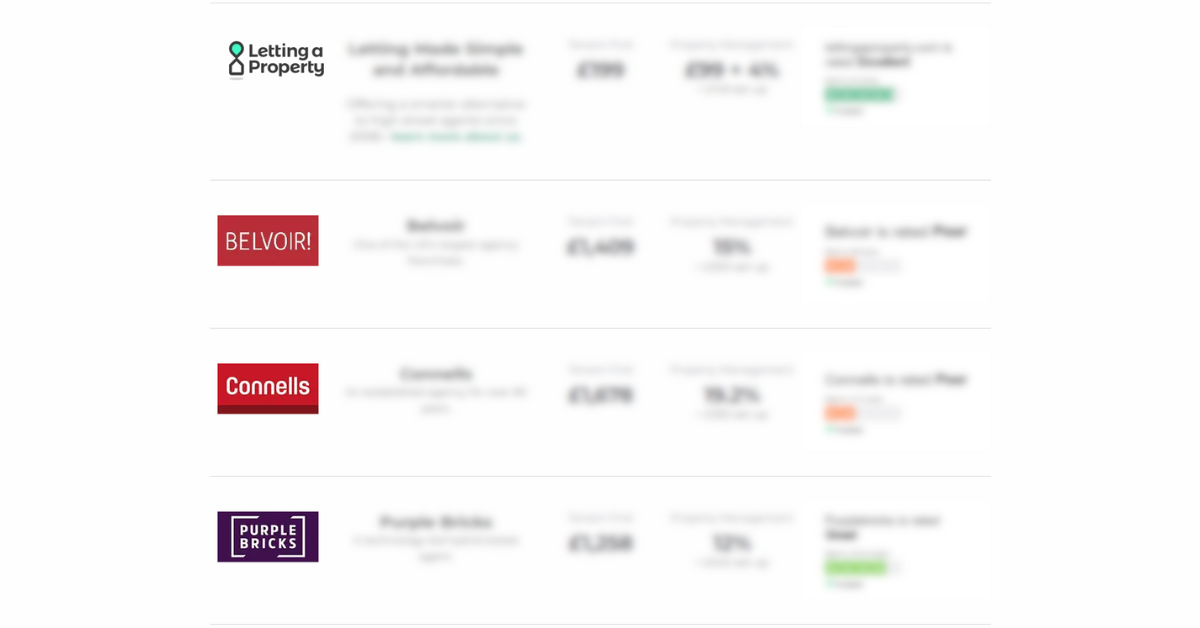
Task: Click the Purple Bricks logo
Action: click(x=268, y=537)
